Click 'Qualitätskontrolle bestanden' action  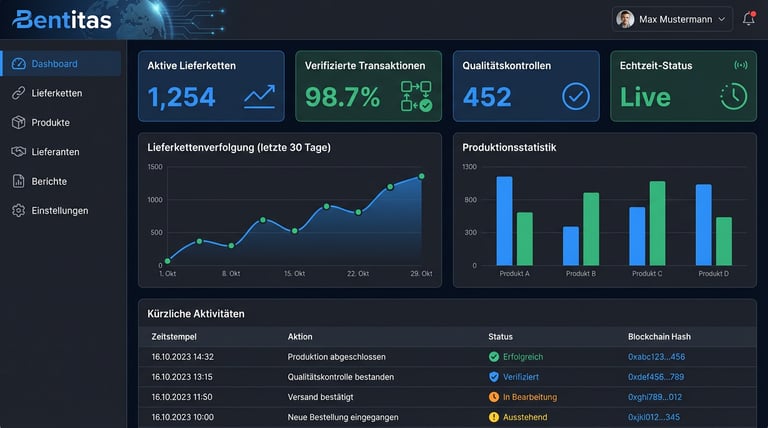(x=341, y=377)
